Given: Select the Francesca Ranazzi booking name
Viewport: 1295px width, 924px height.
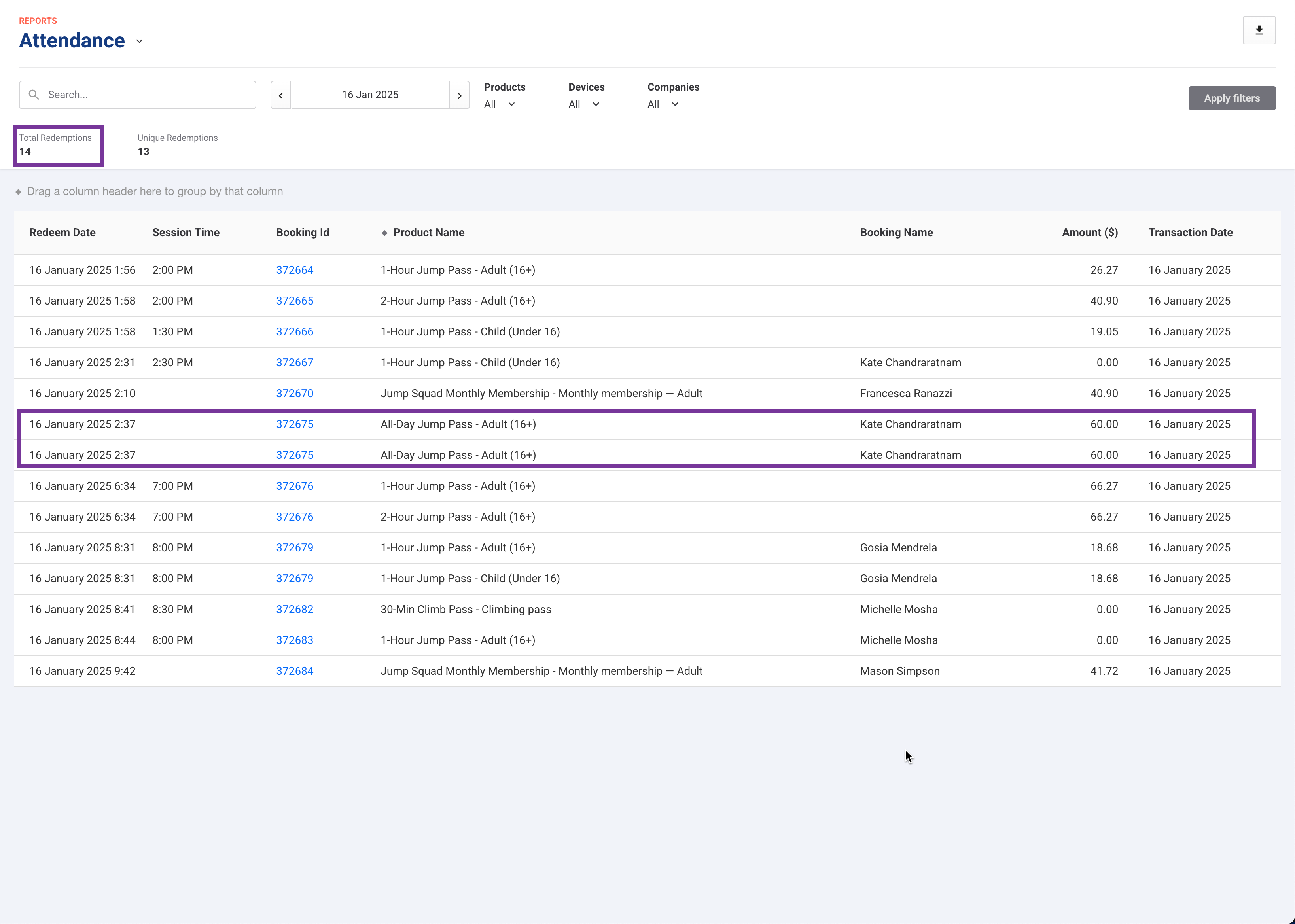Looking at the screenshot, I should 906,393.
